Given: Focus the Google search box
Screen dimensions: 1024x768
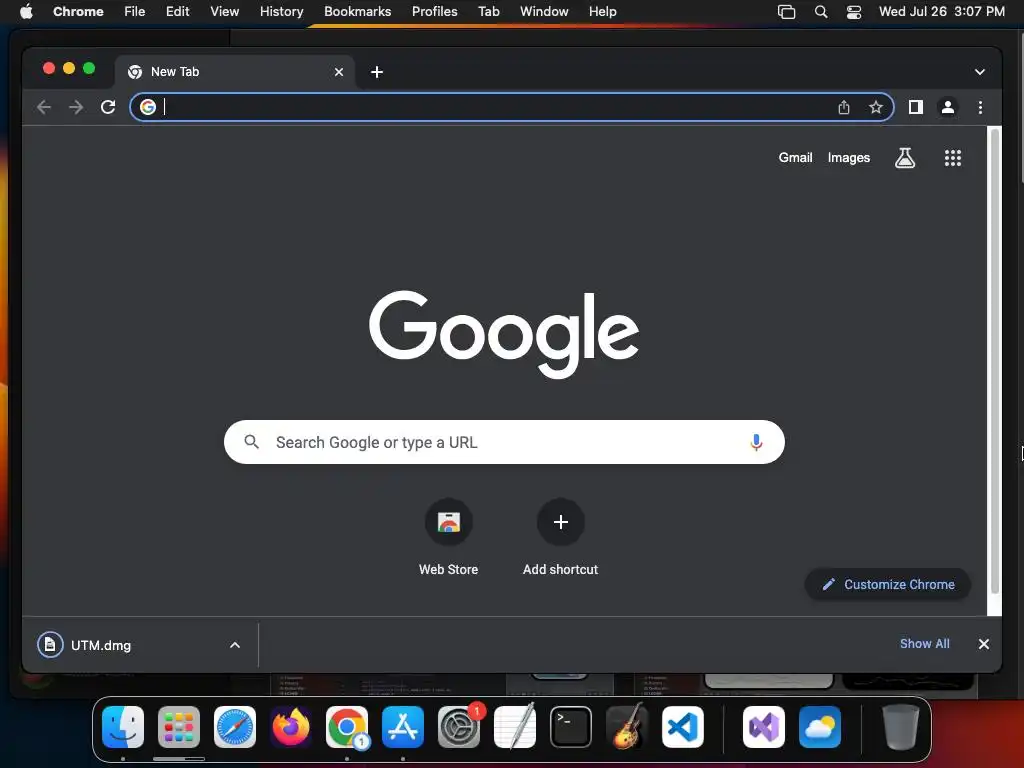Looking at the screenshot, I should point(504,442).
